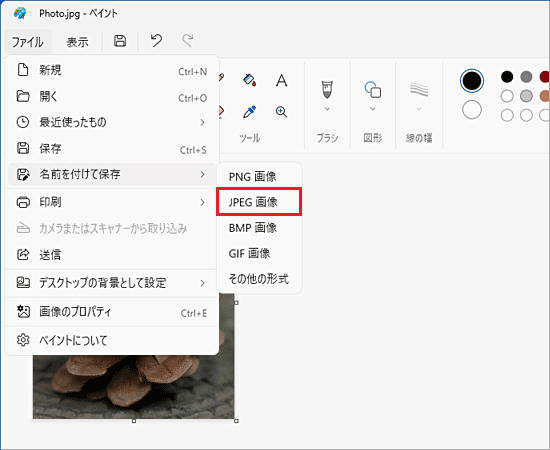Image resolution: width=550 pixels, height=450 pixels.
Task: Select the fill bucket tool
Action: point(249,80)
